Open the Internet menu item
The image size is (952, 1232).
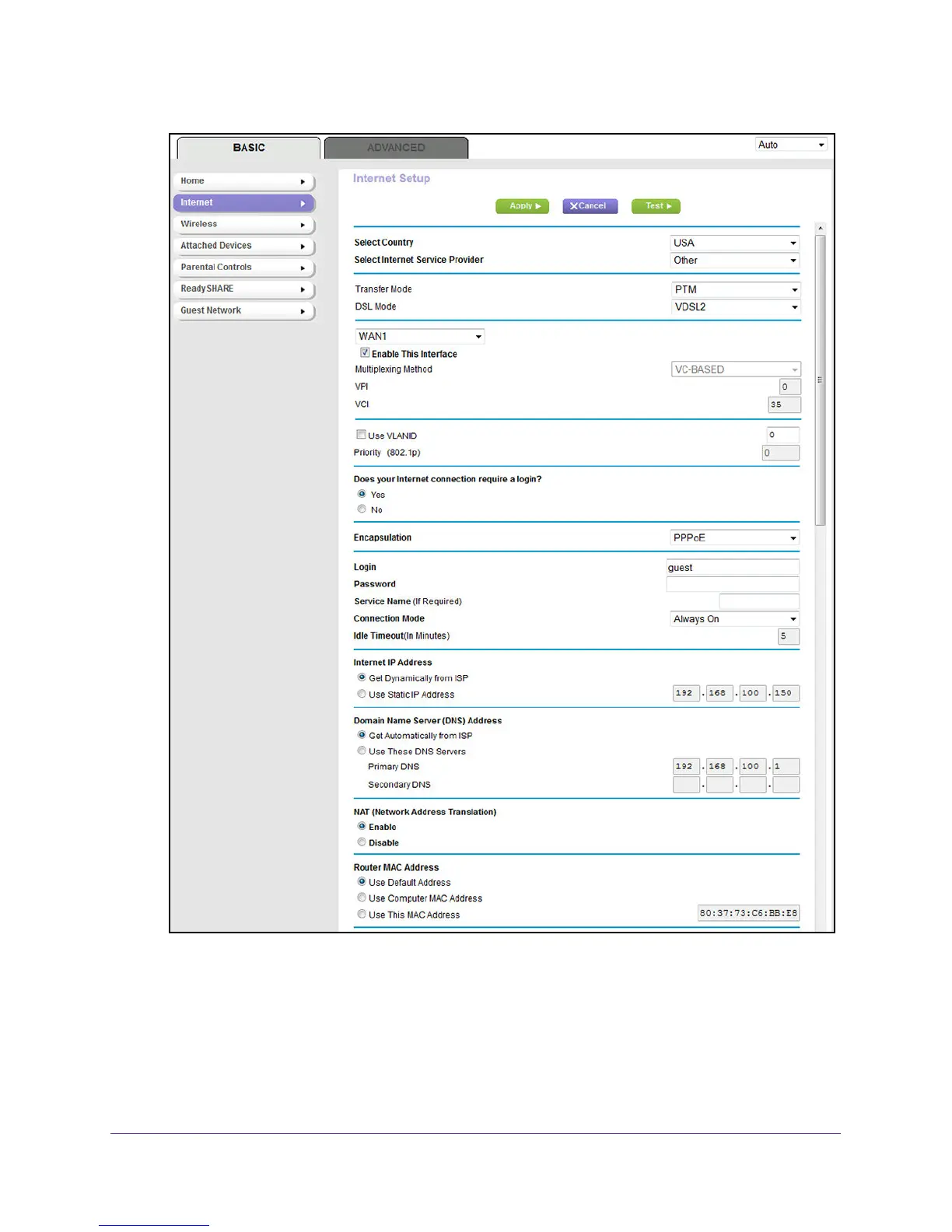point(243,203)
